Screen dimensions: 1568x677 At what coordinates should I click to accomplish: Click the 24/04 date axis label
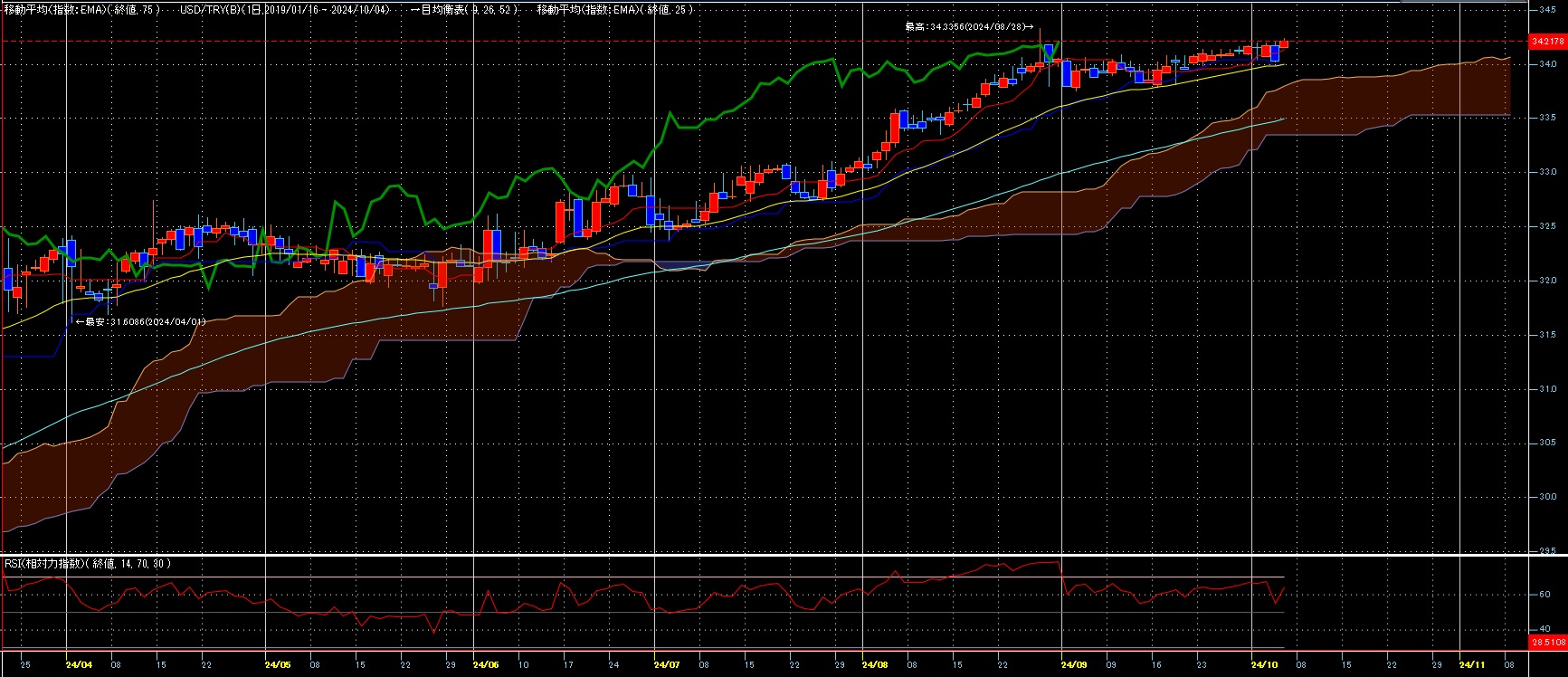(x=79, y=664)
